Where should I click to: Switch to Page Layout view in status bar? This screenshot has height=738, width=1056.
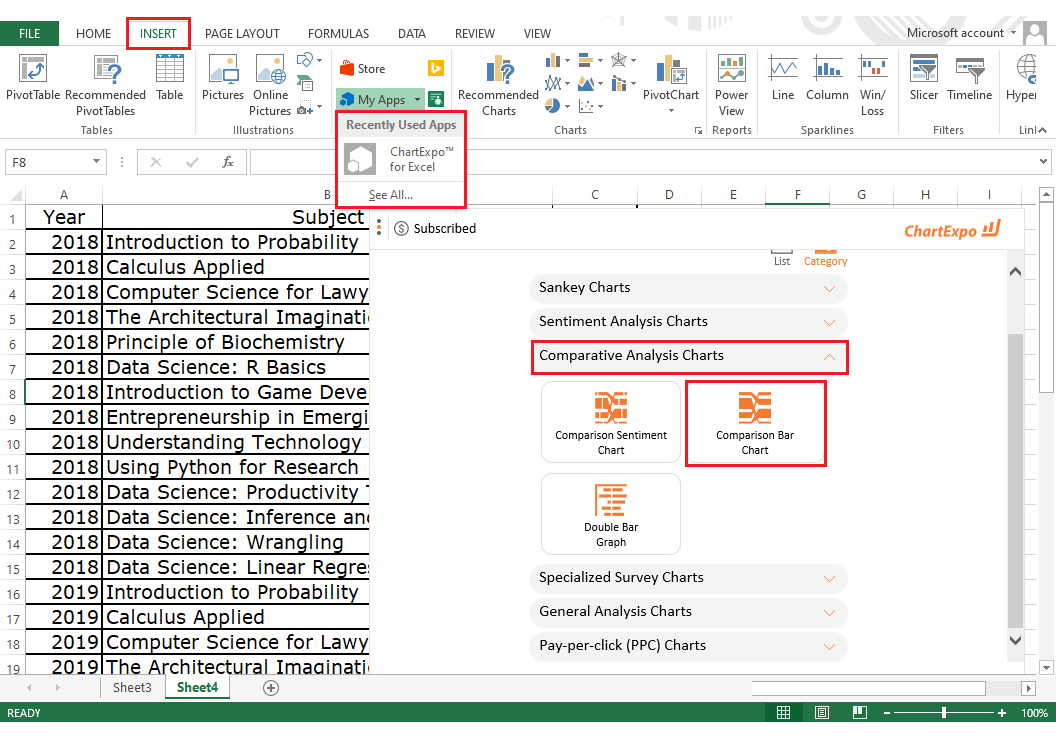click(x=821, y=713)
